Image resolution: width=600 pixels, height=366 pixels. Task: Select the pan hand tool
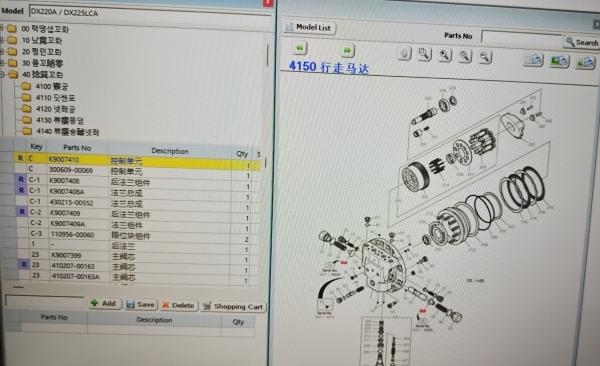404,53
